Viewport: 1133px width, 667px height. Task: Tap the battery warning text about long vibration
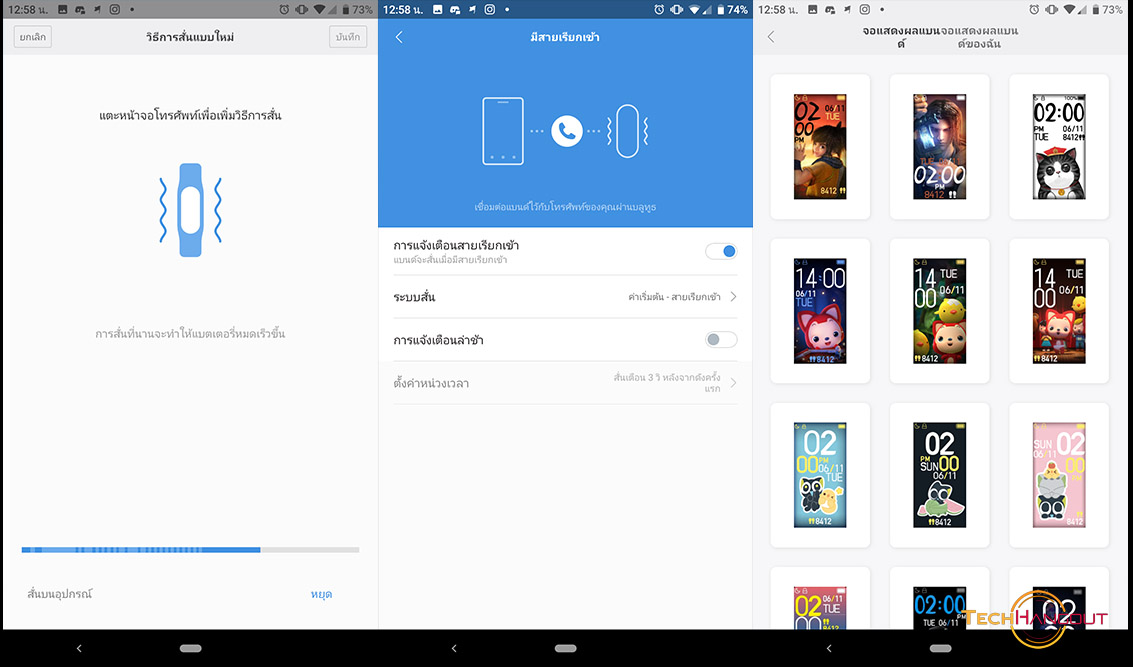coord(190,333)
